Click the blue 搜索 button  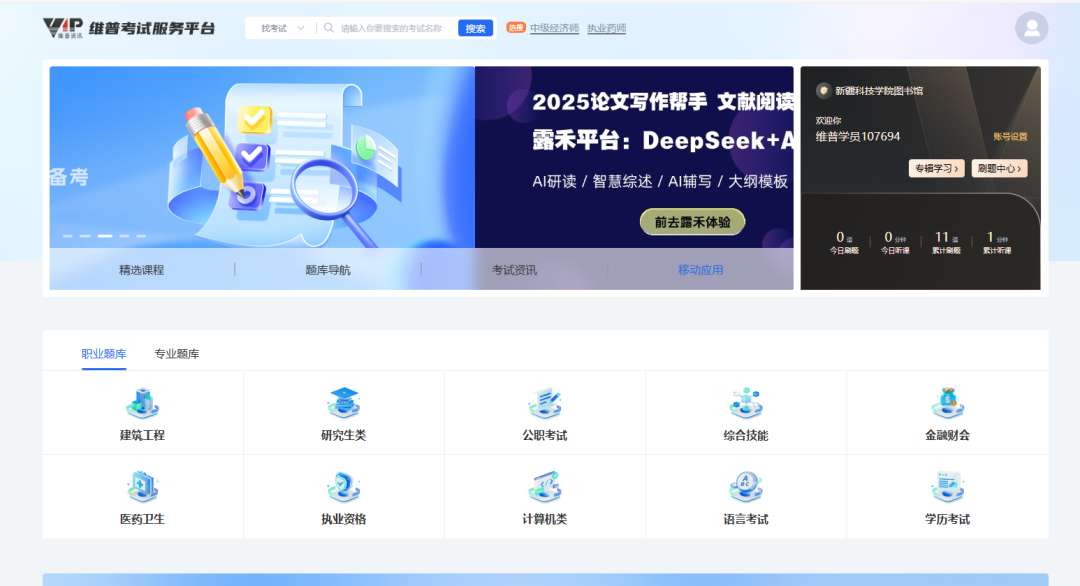click(x=475, y=28)
